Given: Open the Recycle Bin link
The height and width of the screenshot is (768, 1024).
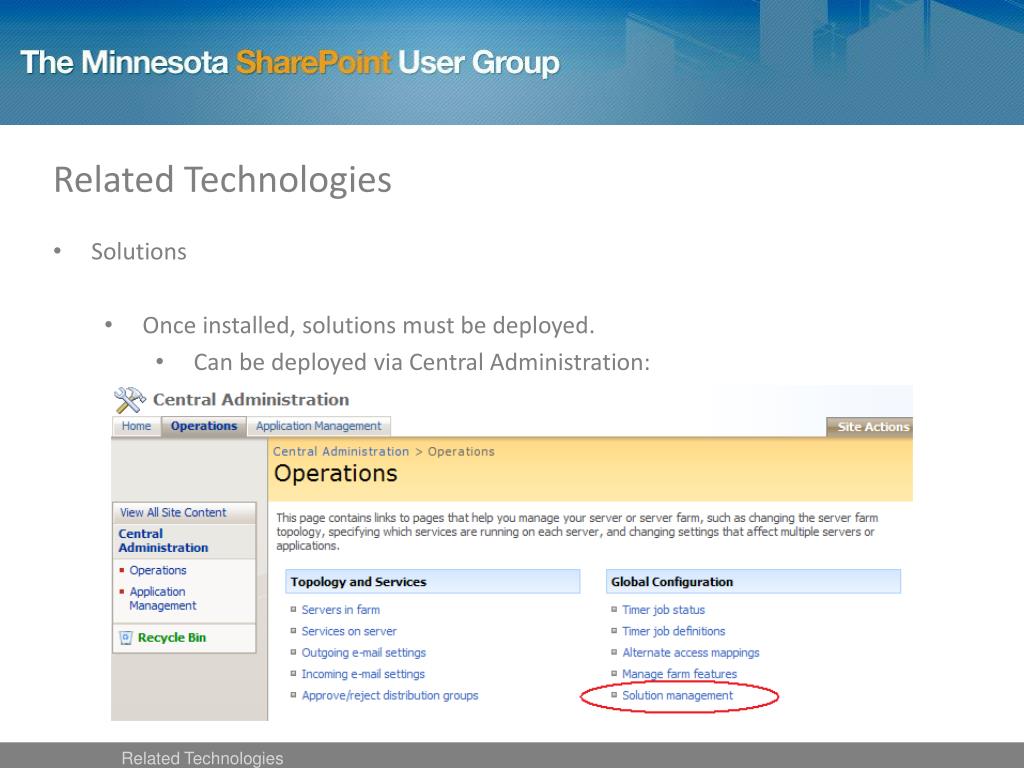Looking at the screenshot, I should pos(172,637).
